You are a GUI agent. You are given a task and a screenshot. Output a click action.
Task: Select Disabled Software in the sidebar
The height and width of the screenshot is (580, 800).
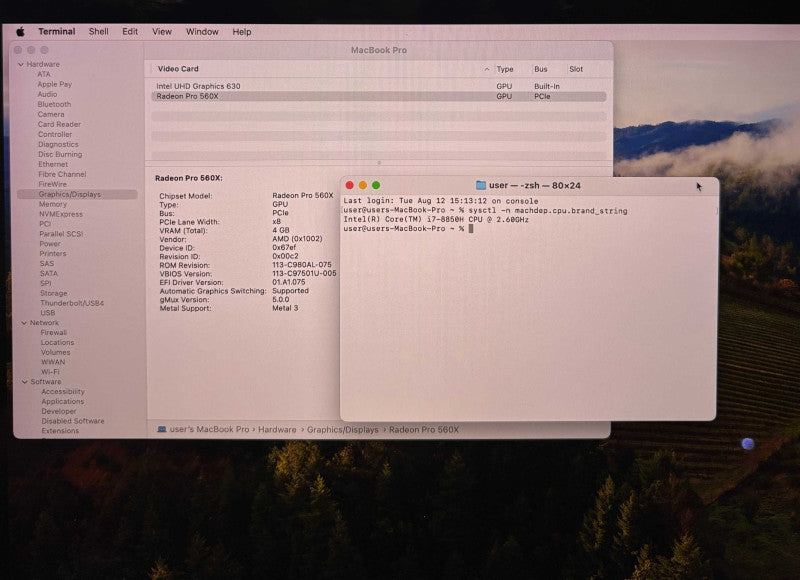coord(73,421)
